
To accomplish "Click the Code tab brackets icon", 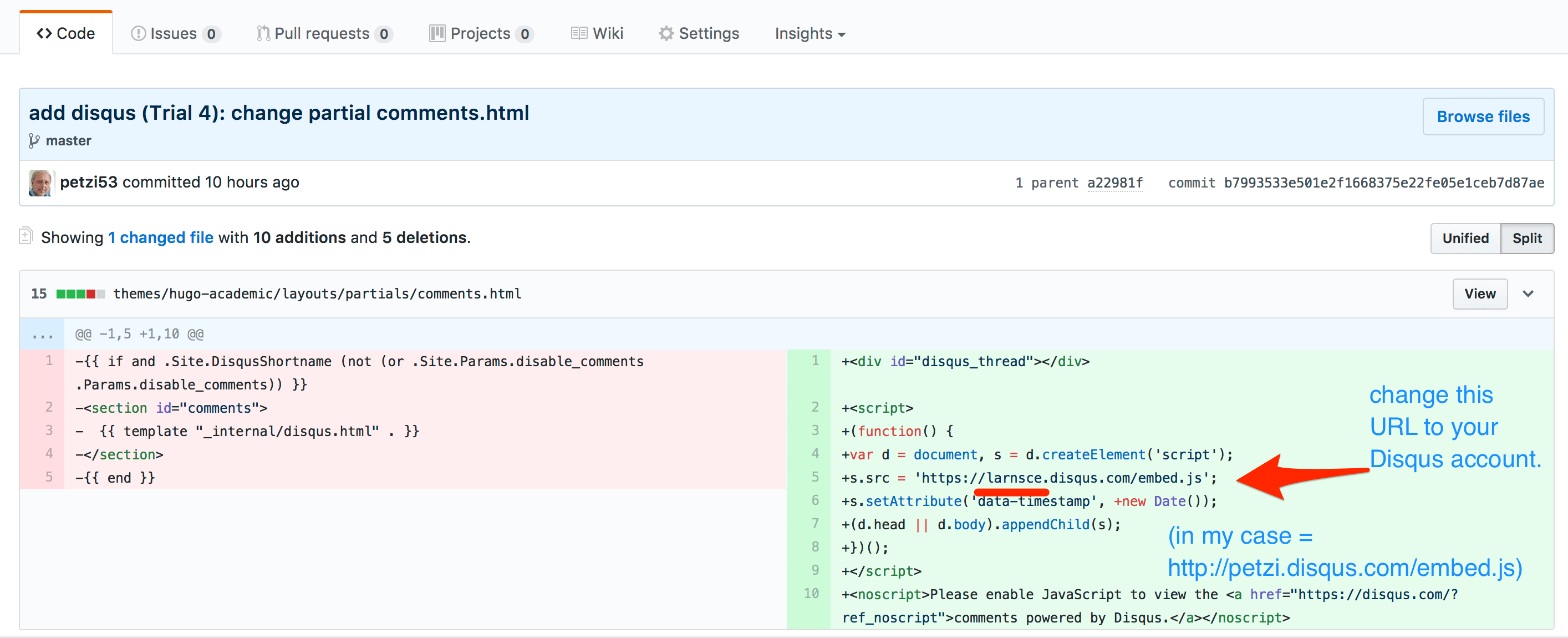I will [x=44, y=33].
